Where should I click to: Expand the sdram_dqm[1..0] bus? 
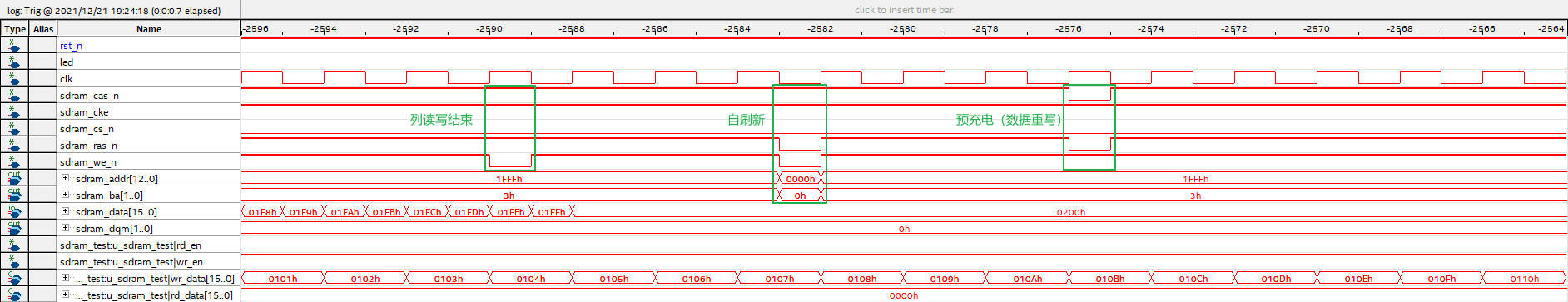pyautogui.click(x=65, y=228)
